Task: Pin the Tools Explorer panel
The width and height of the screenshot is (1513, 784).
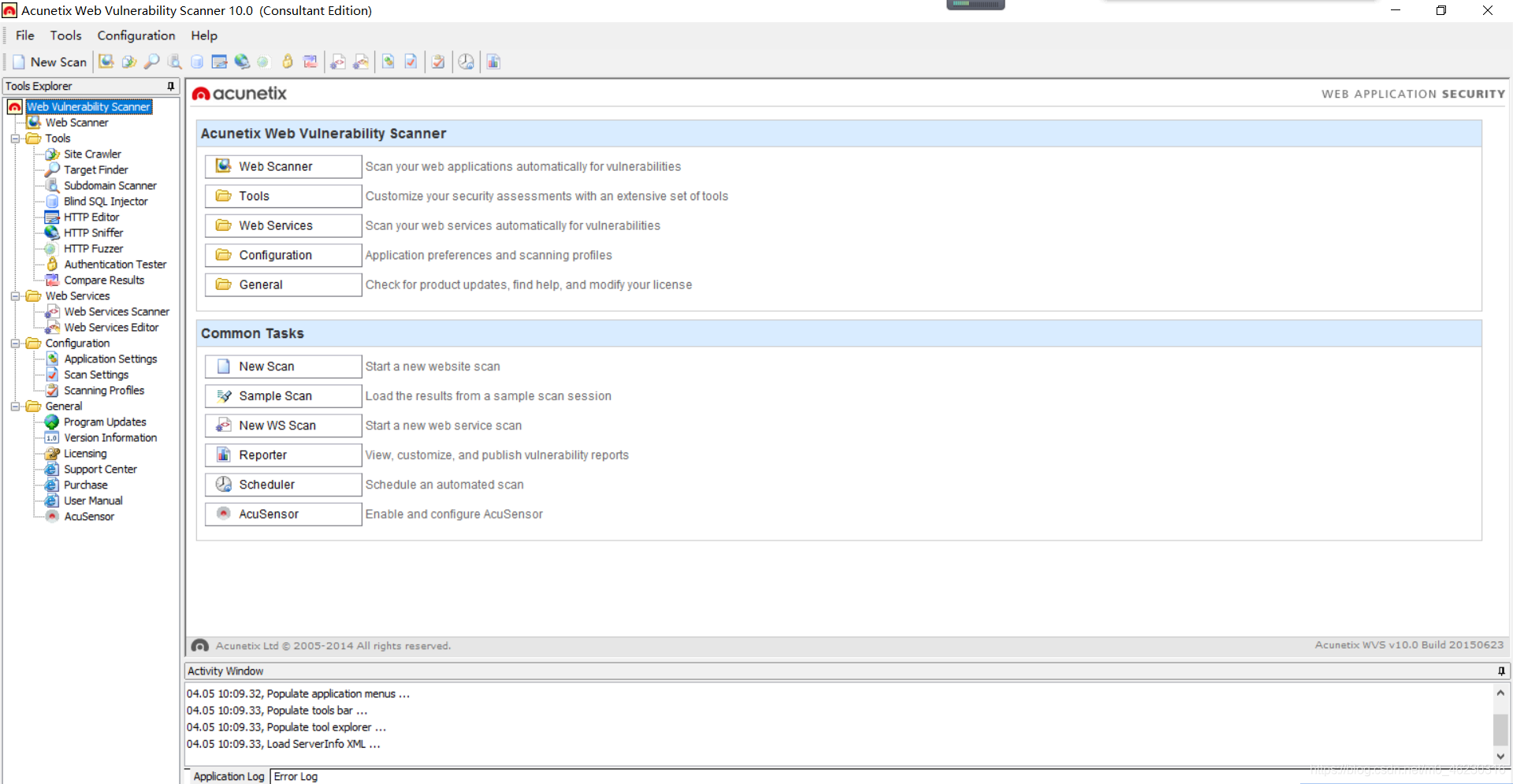Action: 170,86
